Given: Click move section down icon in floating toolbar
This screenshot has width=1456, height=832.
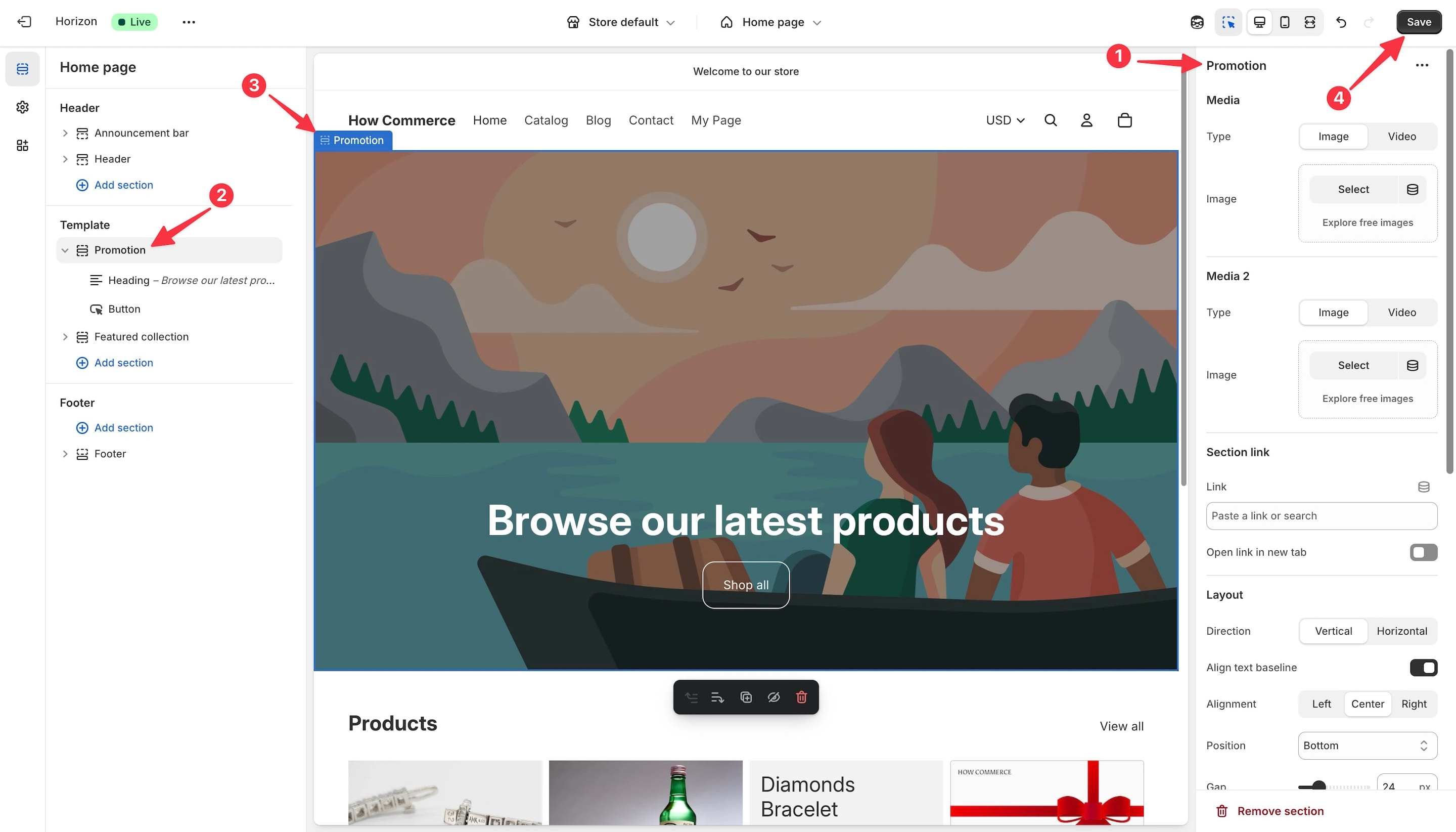Looking at the screenshot, I should (x=717, y=697).
